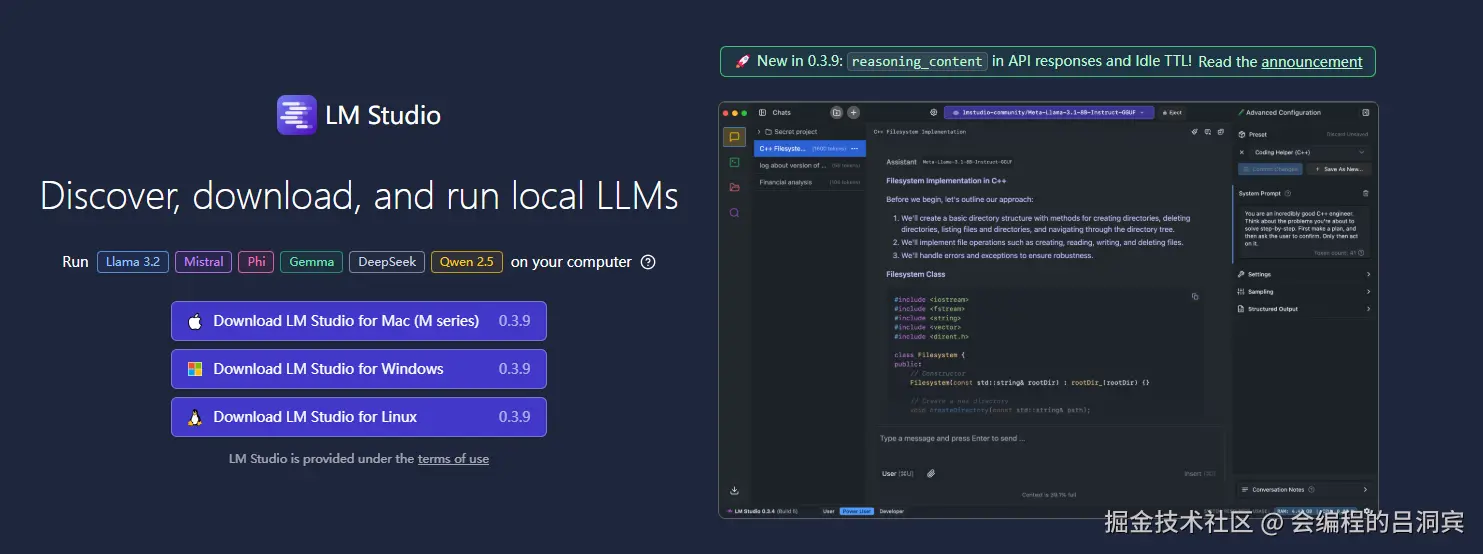Select the 'log about version of' chat
The width and height of the screenshot is (1483, 554).
click(809, 165)
